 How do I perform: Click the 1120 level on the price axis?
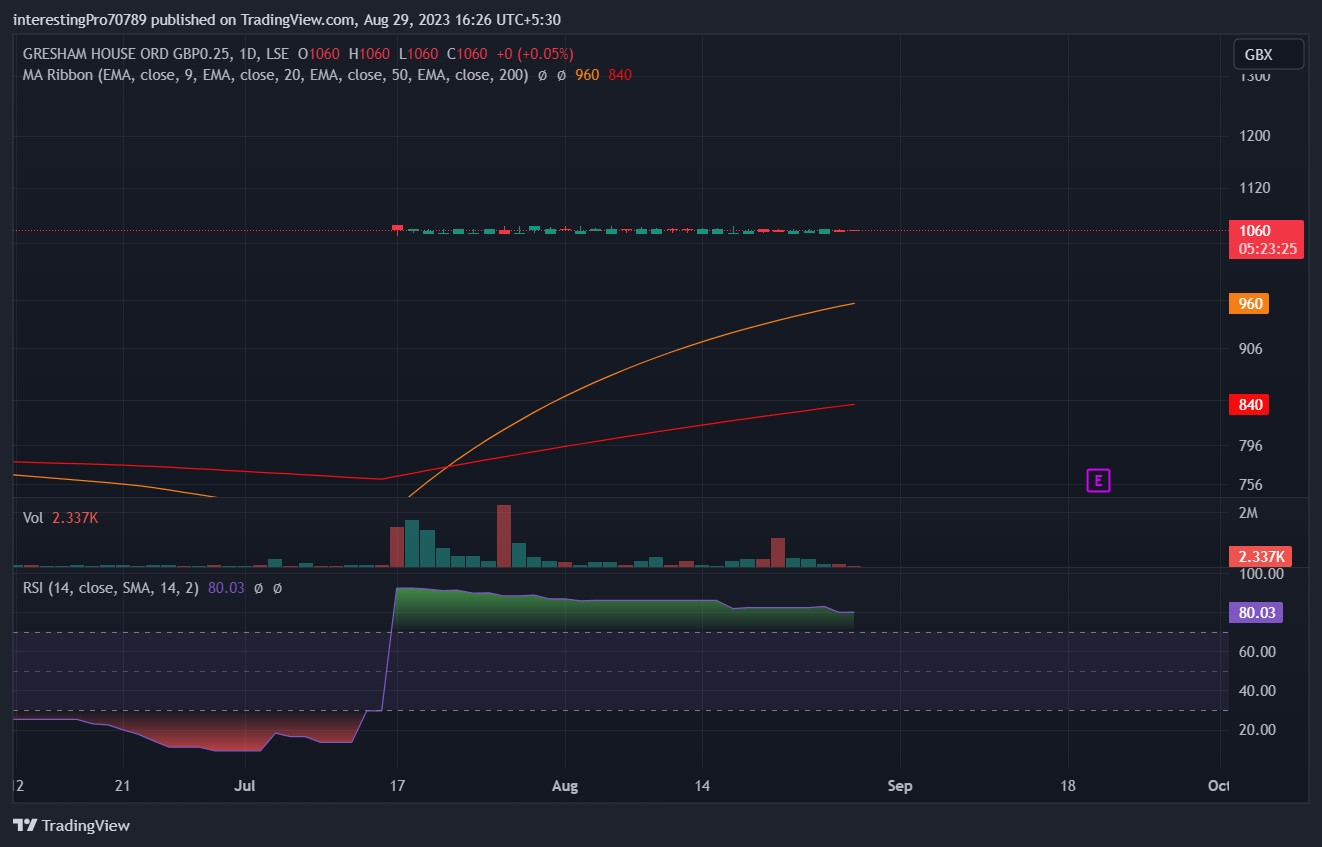1255,188
